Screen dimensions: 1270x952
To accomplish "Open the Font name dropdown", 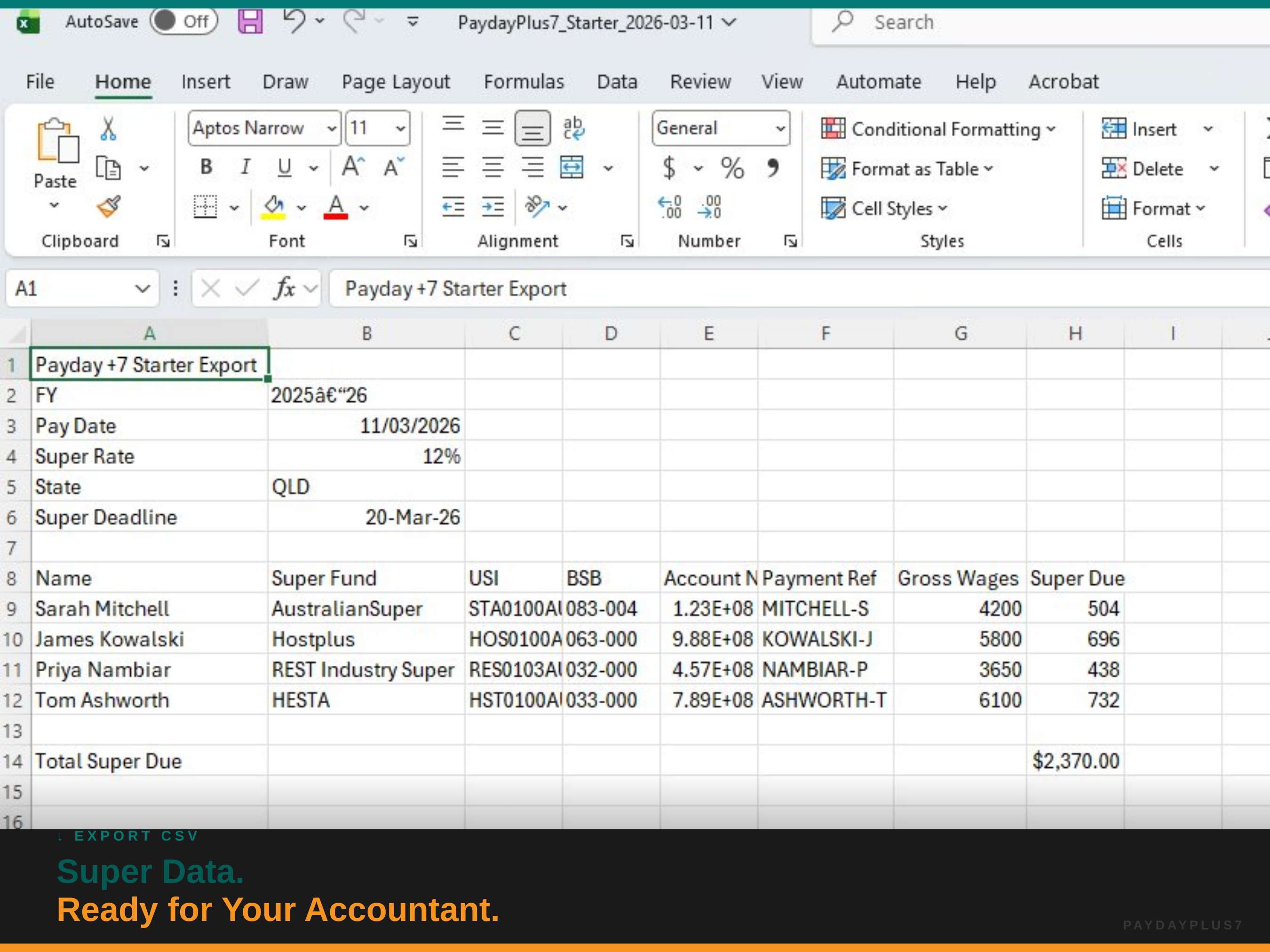I will click(332, 127).
